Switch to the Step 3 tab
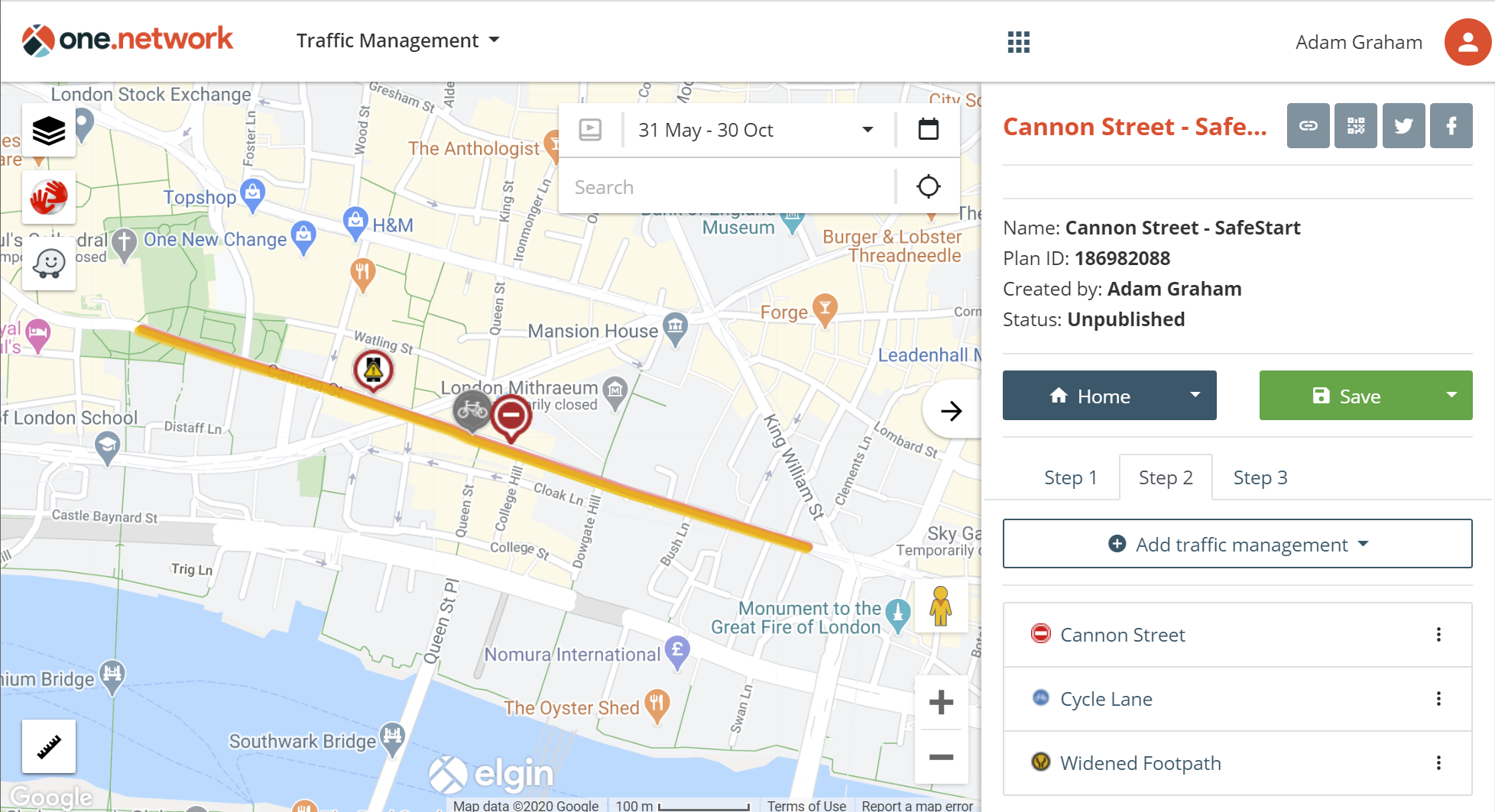The width and height of the screenshot is (1495, 812). click(x=1260, y=477)
